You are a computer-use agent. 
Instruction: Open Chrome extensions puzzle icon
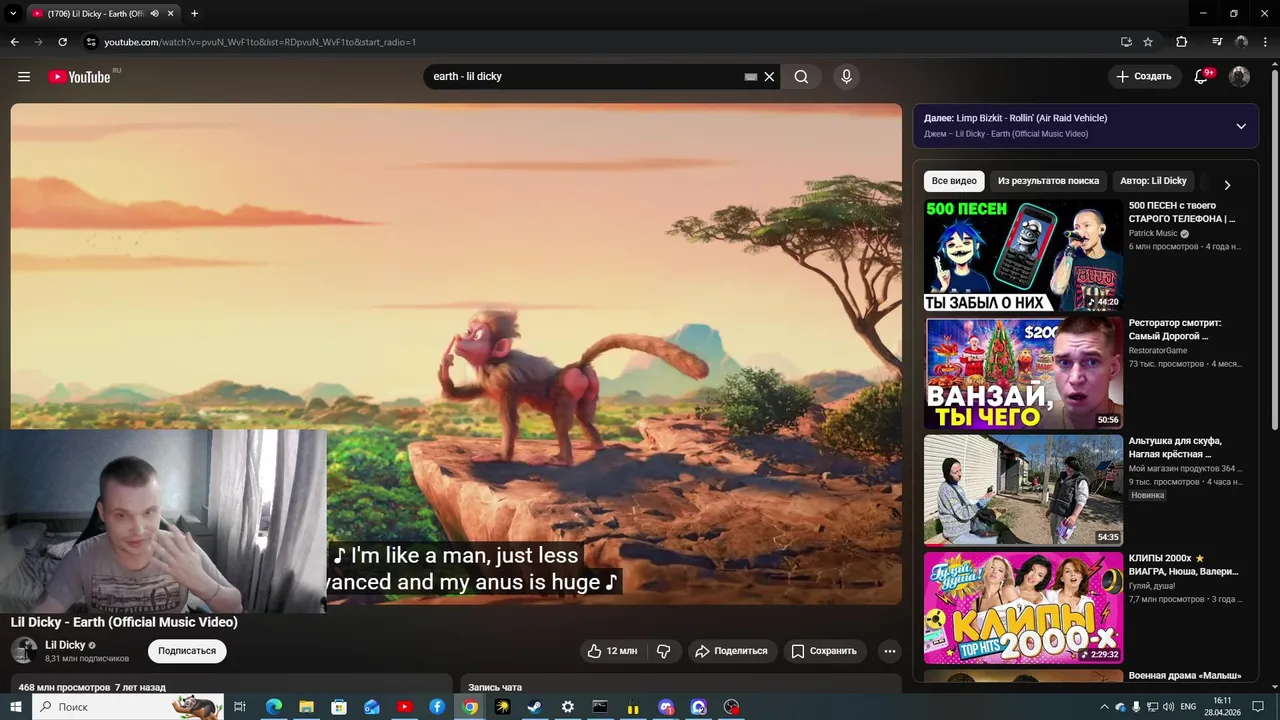(x=1181, y=42)
